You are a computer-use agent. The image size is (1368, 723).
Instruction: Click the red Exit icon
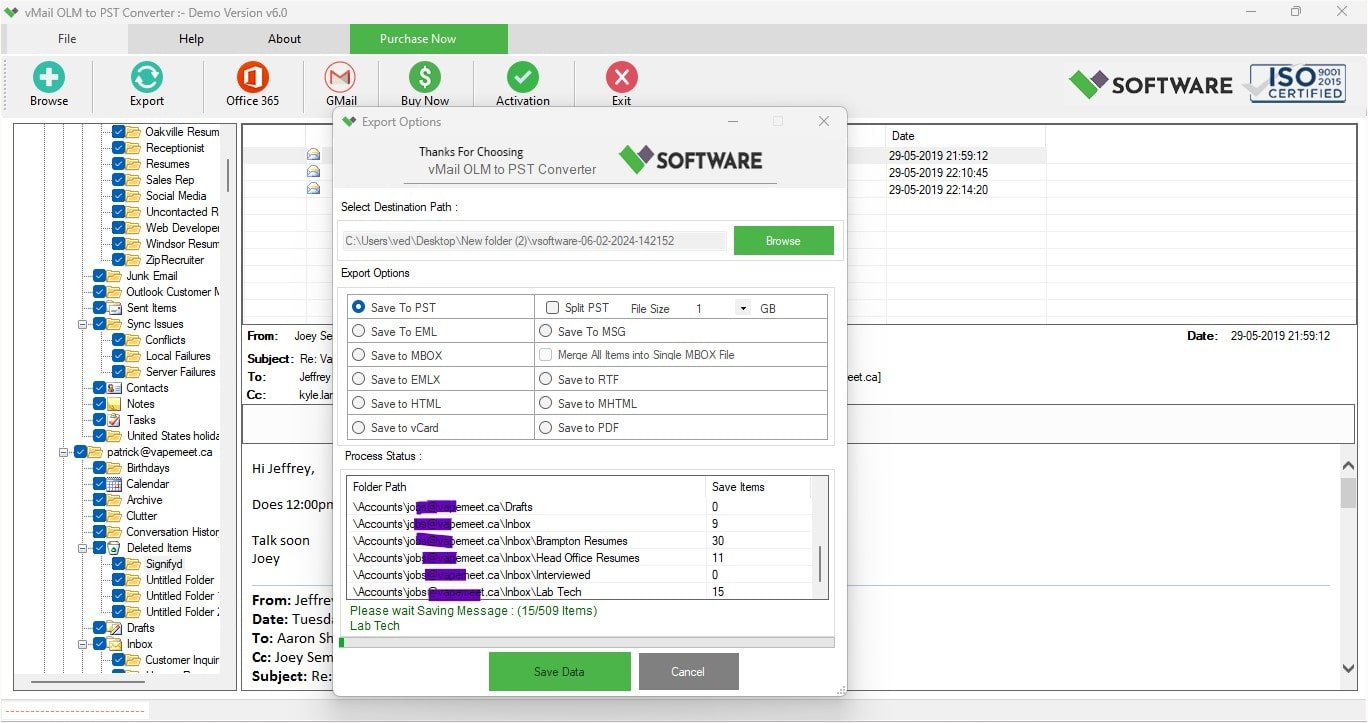tap(621, 78)
